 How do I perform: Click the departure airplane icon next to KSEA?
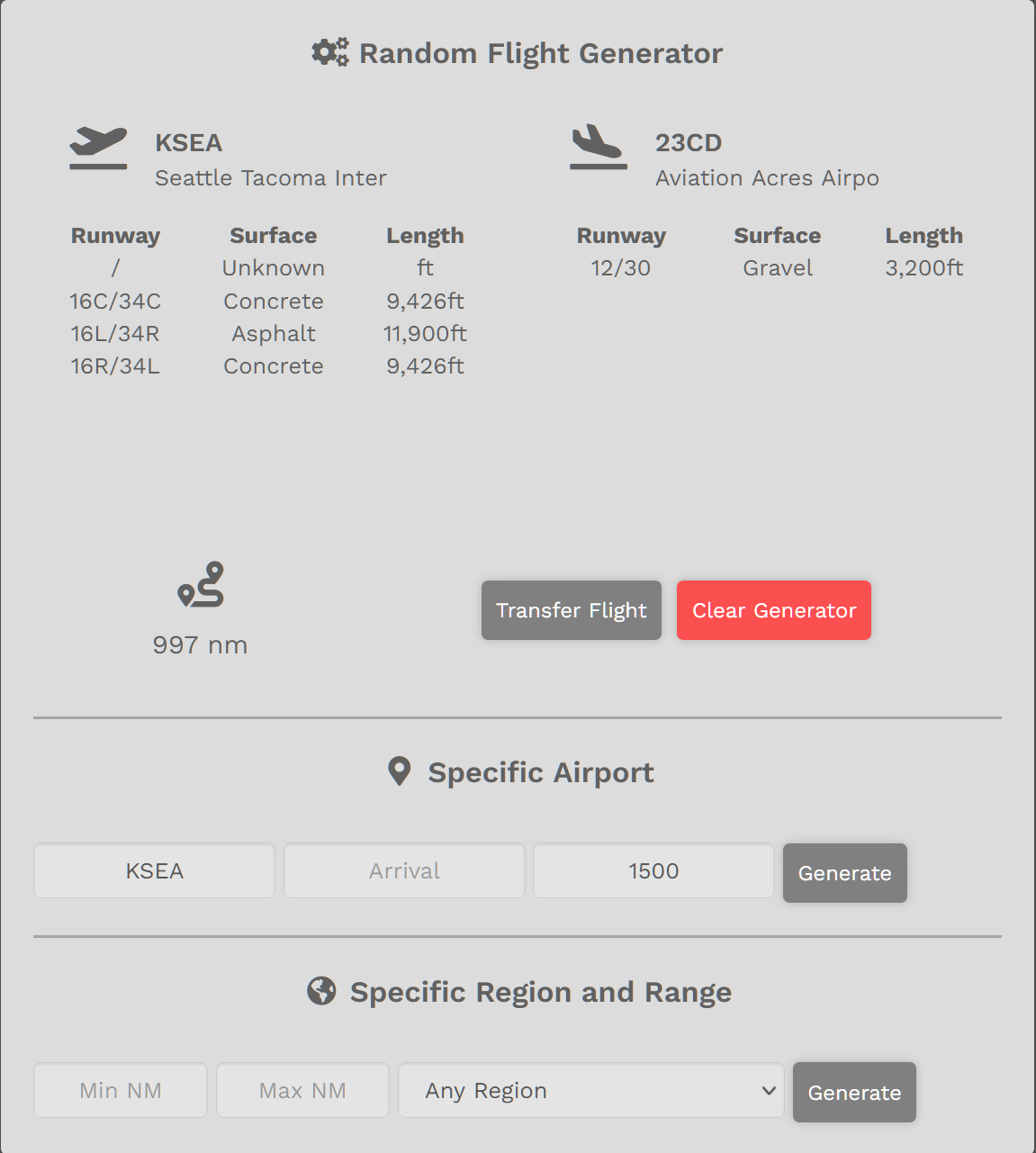[x=99, y=149]
